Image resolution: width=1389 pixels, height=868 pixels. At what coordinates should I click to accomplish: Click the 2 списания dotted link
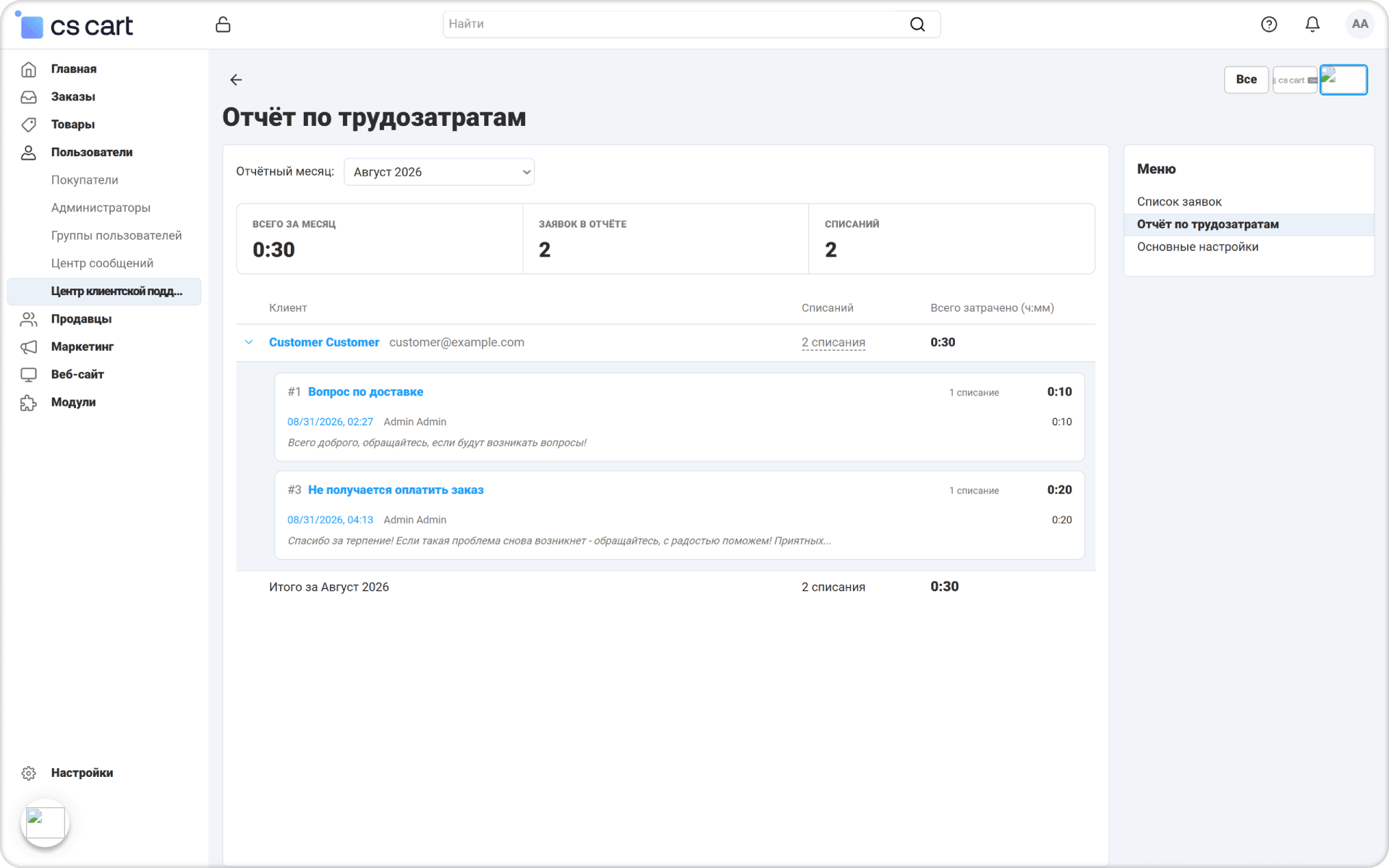833,342
